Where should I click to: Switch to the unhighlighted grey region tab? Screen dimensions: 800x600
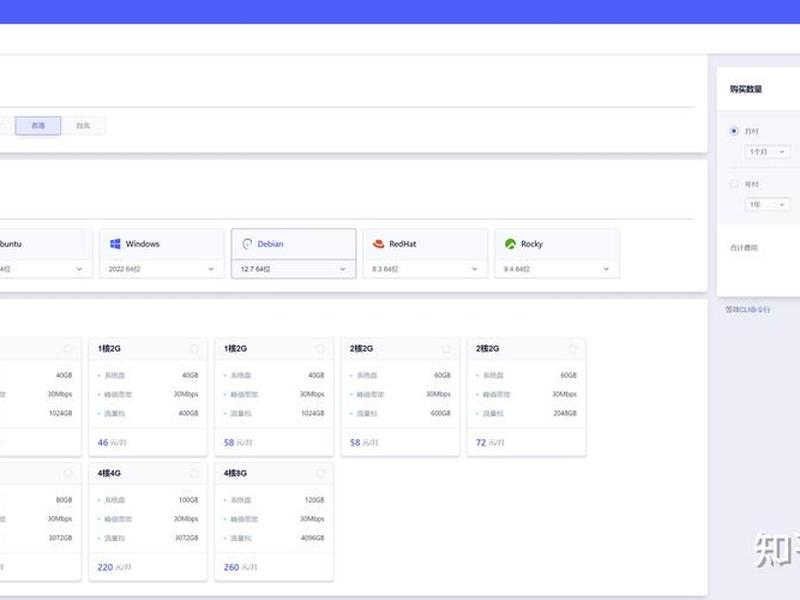[83, 126]
